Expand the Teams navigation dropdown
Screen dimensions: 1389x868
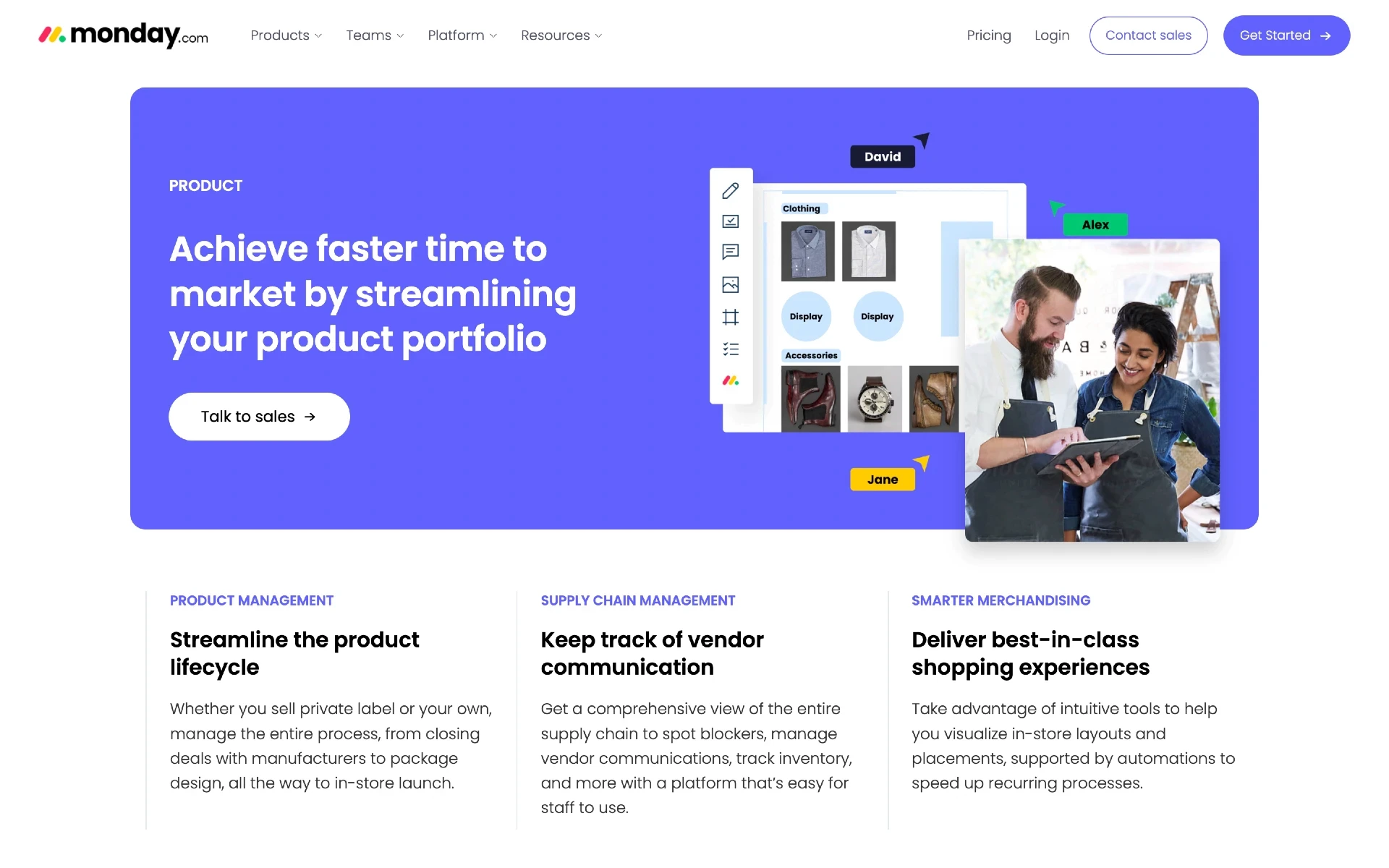click(x=375, y=35)
